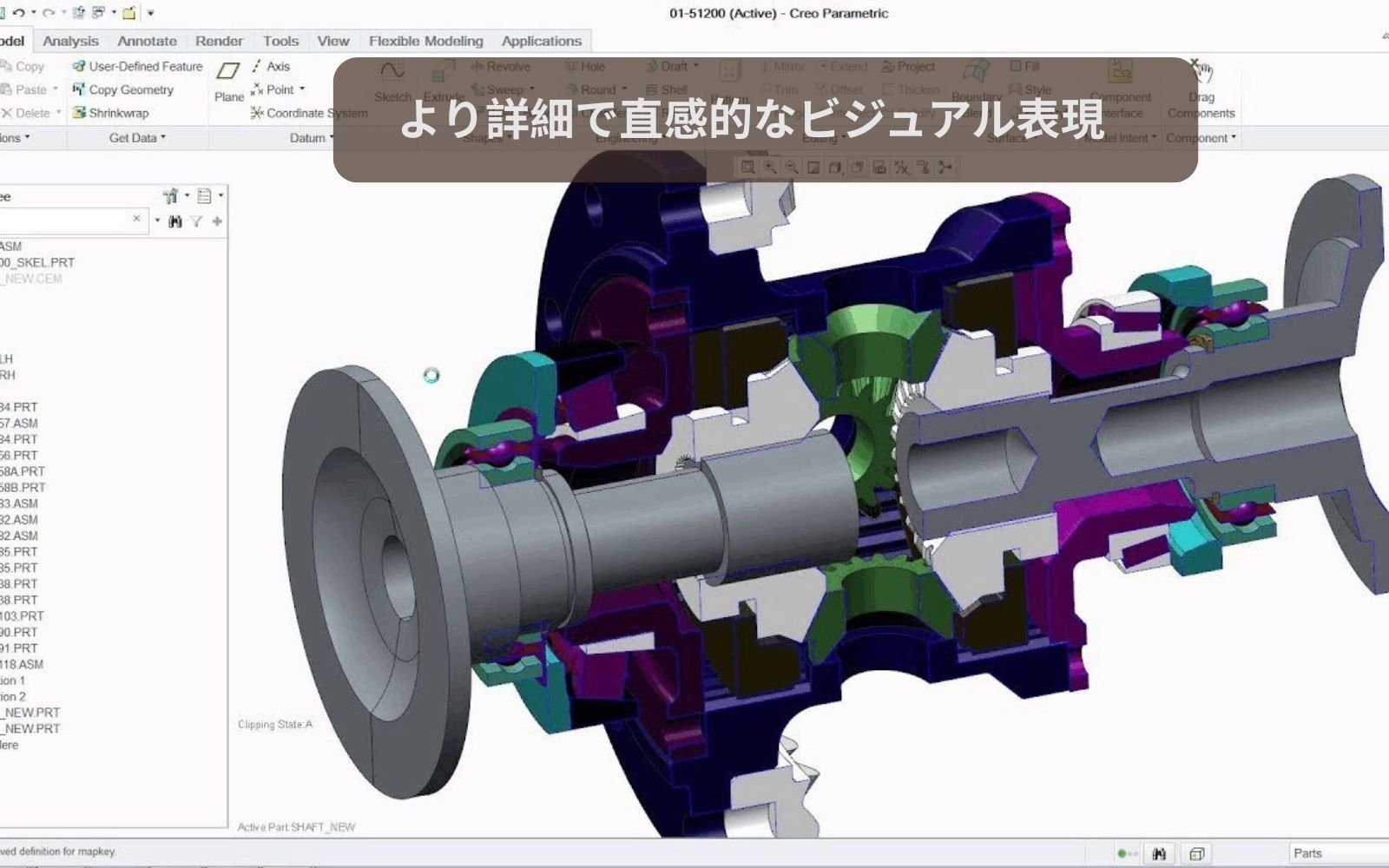This screenshot has width=1389, height=868.
Task: Select the Plane datum tool
Action: point(227,82)
